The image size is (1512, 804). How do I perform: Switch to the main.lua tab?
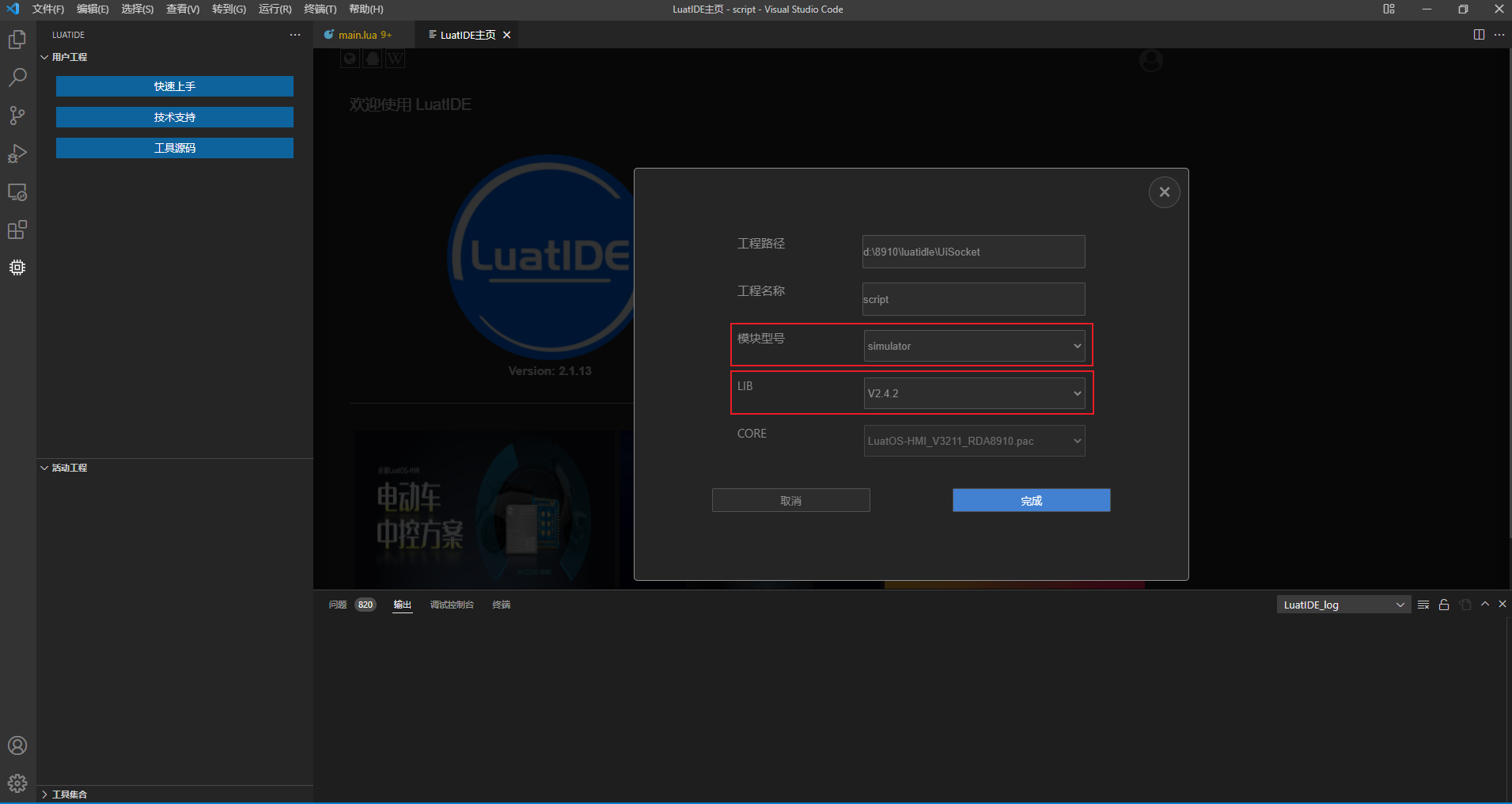(x=364, y=35)
